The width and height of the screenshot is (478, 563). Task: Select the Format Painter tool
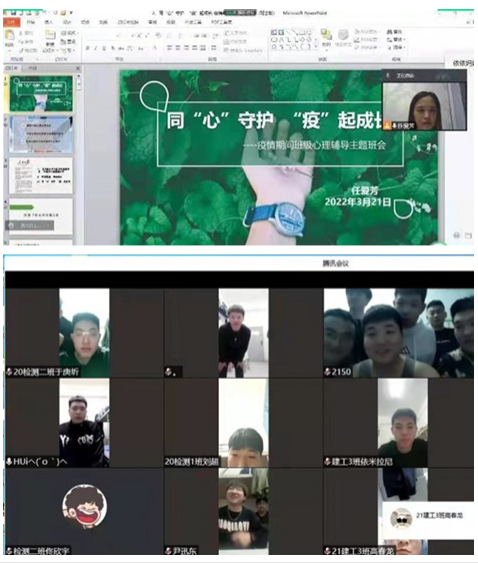pos(27,50)
